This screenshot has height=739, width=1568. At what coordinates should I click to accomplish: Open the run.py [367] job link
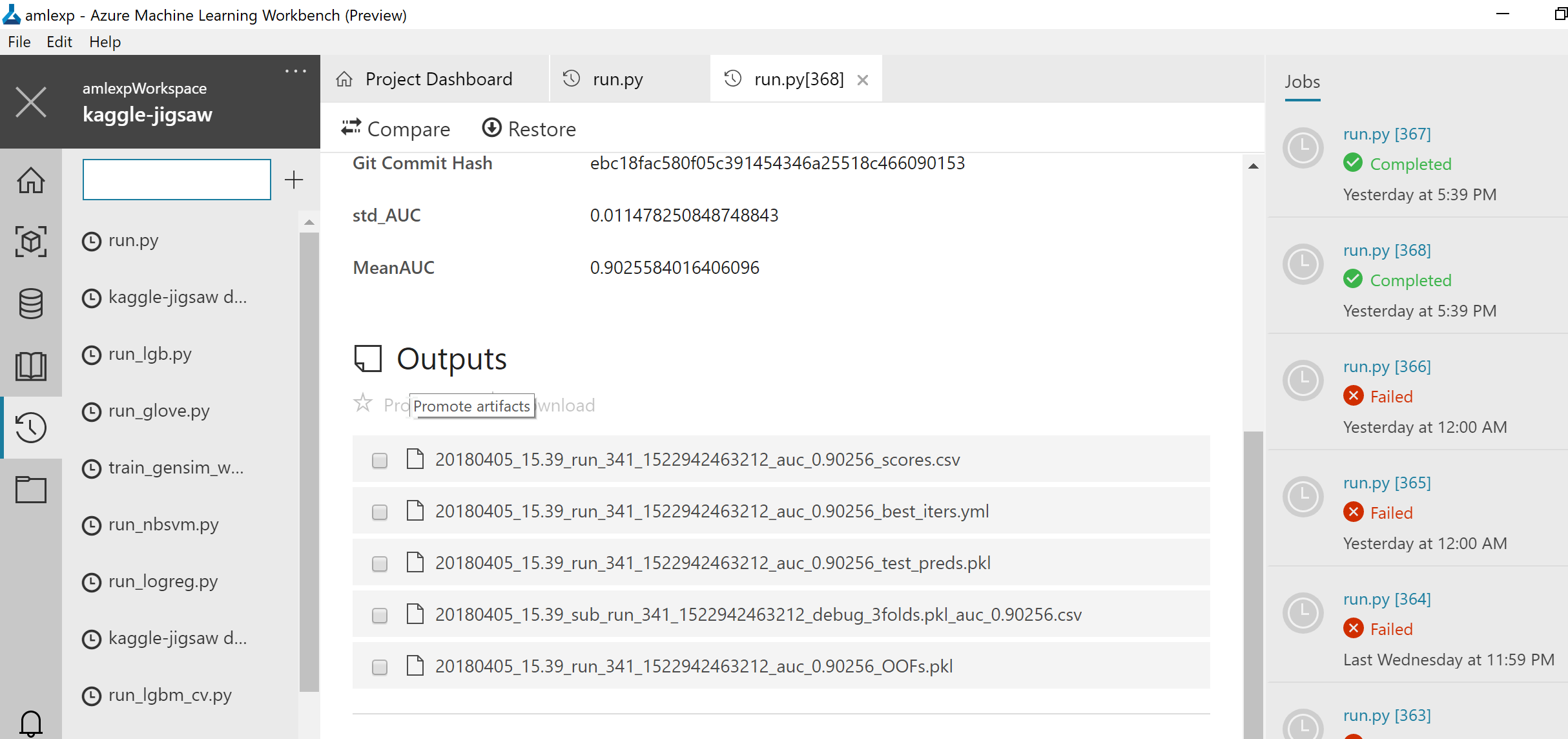[x=1387, y=134]
